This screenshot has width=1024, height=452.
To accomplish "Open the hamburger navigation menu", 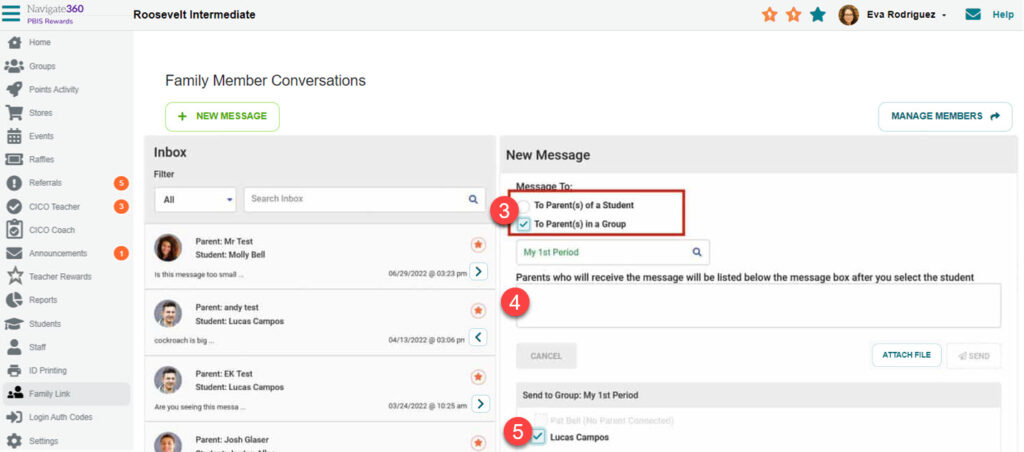I will point(11,14).
